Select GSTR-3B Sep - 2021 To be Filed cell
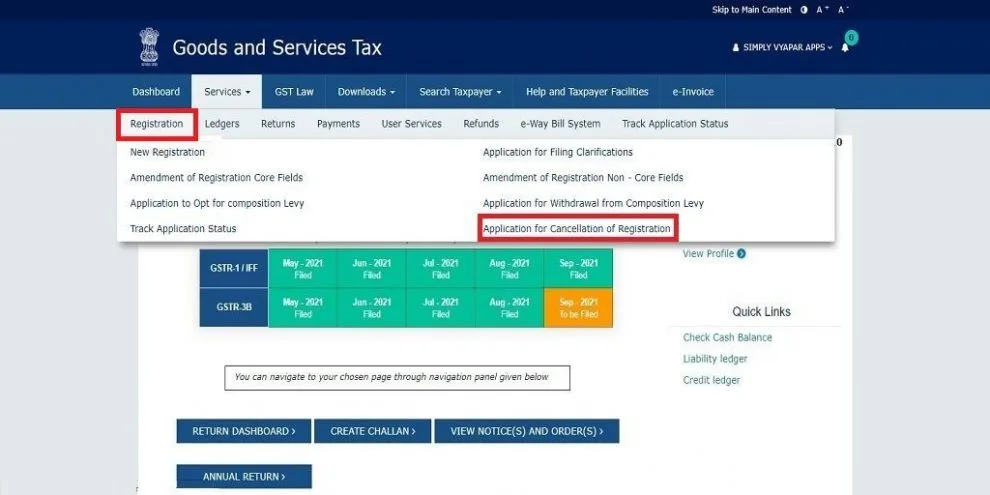This screenshot has height=495, width=990. click(578, 307)
